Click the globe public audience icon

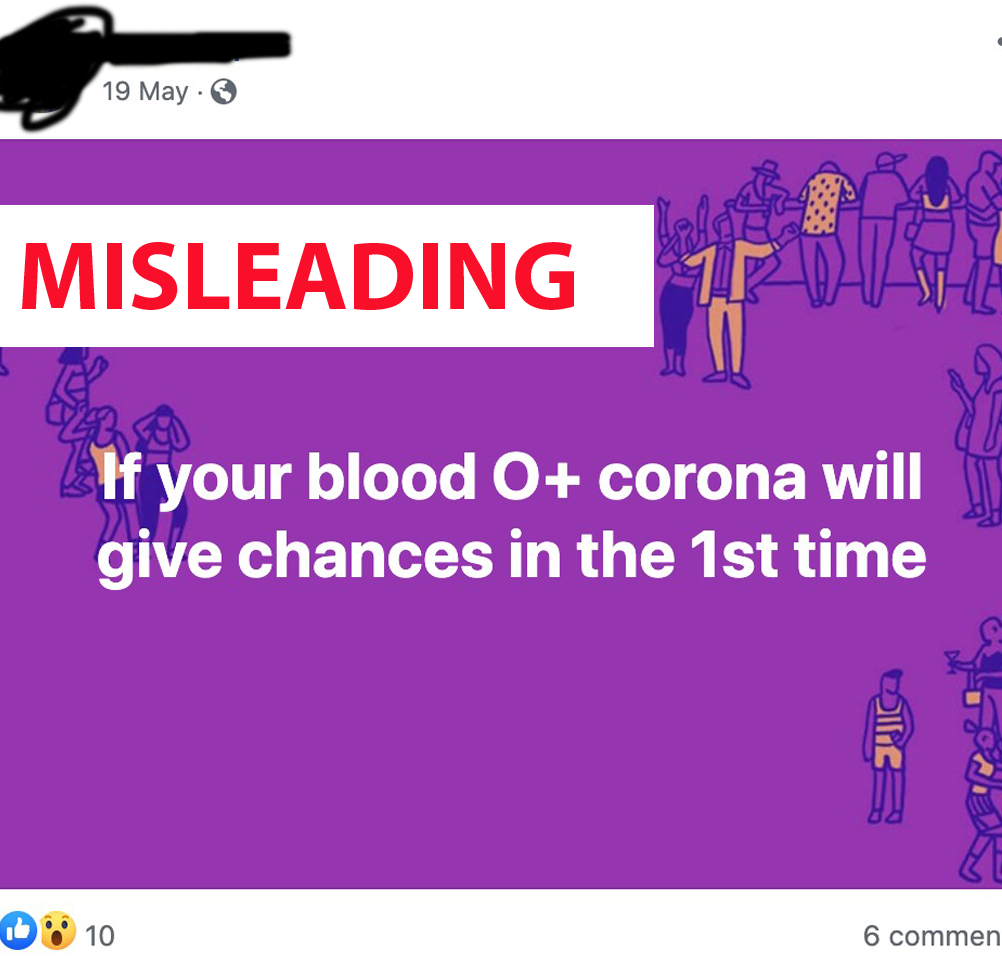coord(224,92)
